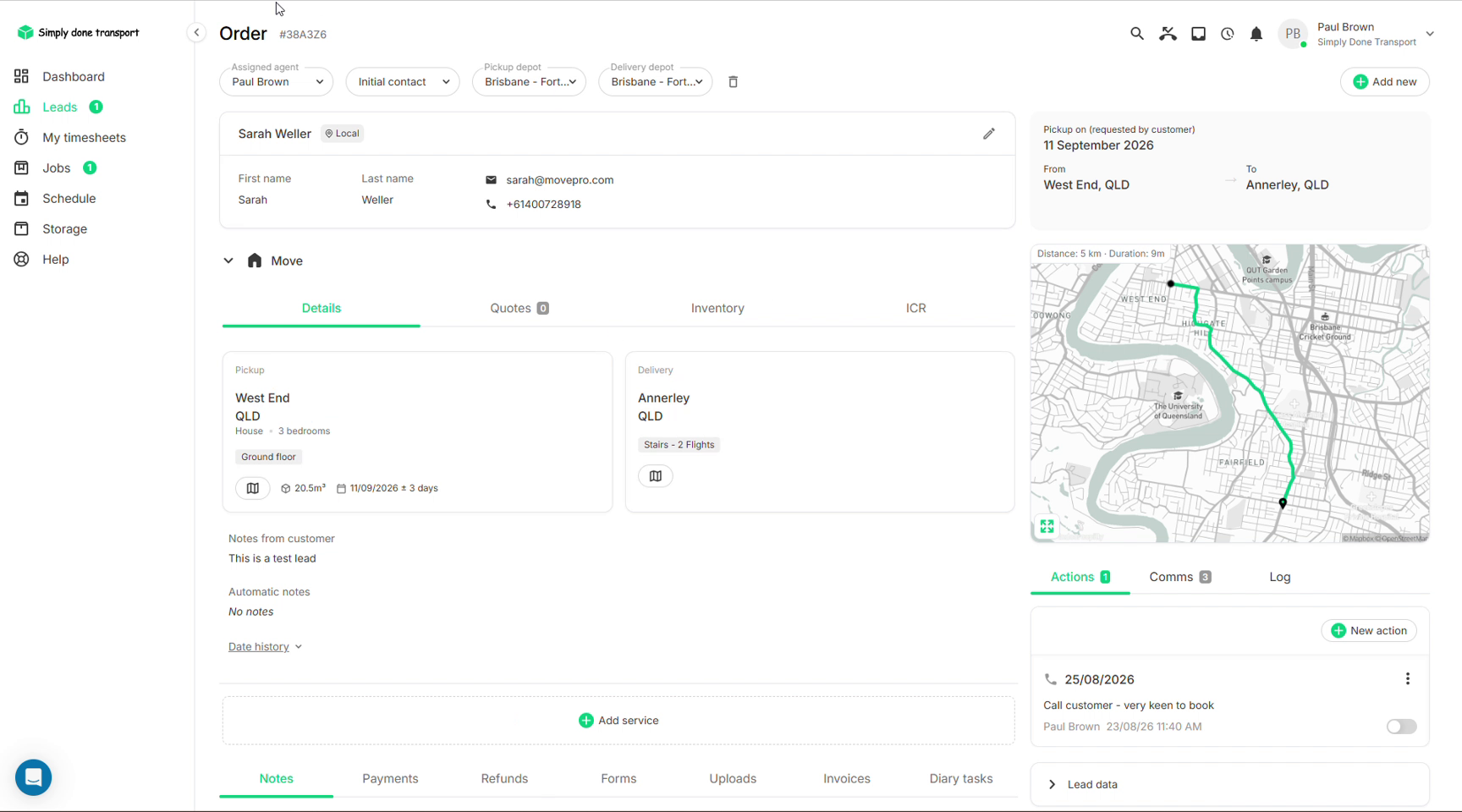Open the notifications bell

coord(1256,34)
